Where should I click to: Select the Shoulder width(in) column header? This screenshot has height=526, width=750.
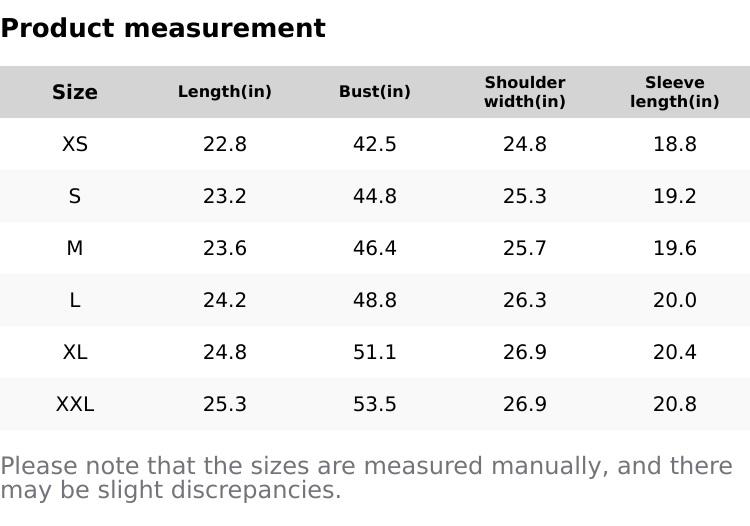[x=525, y=92]
